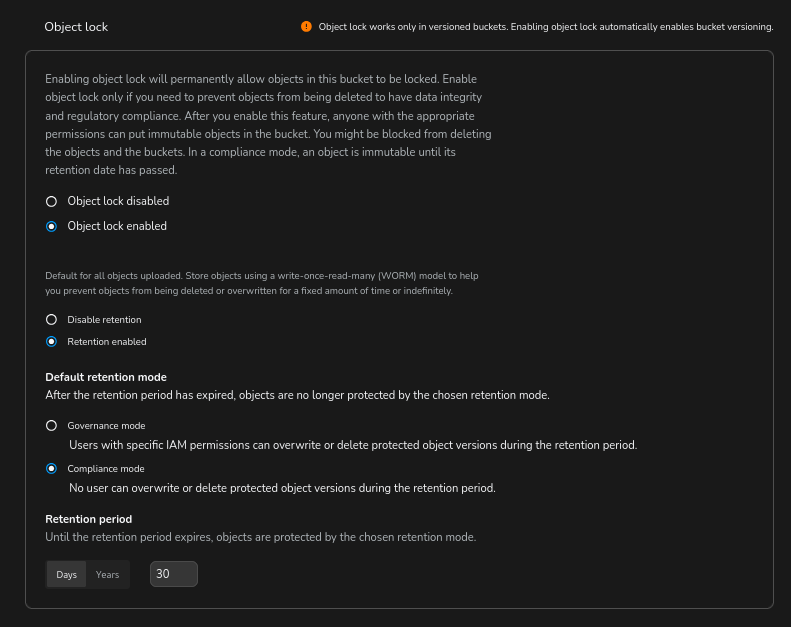Screen dimensions: 791x627
Task: Select Compliance mode radio button
Action: coord(52,469)
